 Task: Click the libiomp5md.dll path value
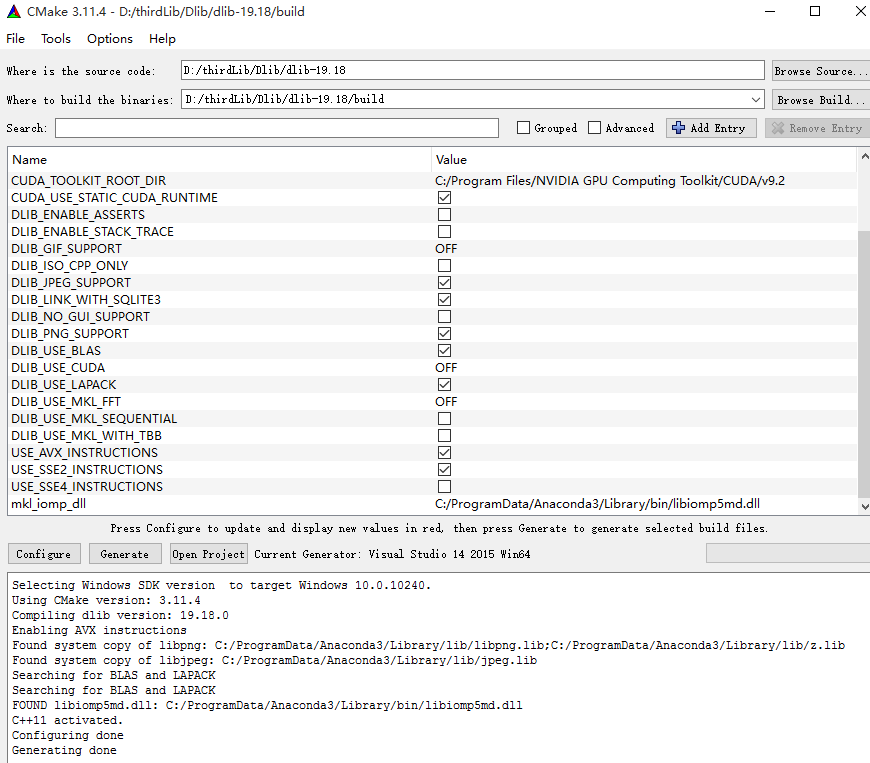point(598,504)
